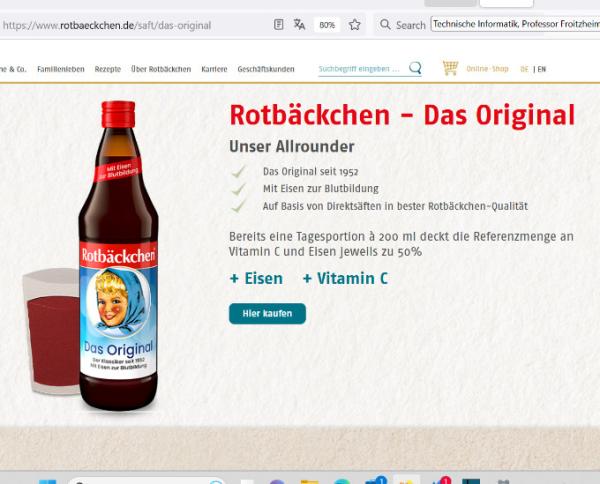Open the shopping cart icon
This screenshot has width=600, height=484.
pos(450,68)
